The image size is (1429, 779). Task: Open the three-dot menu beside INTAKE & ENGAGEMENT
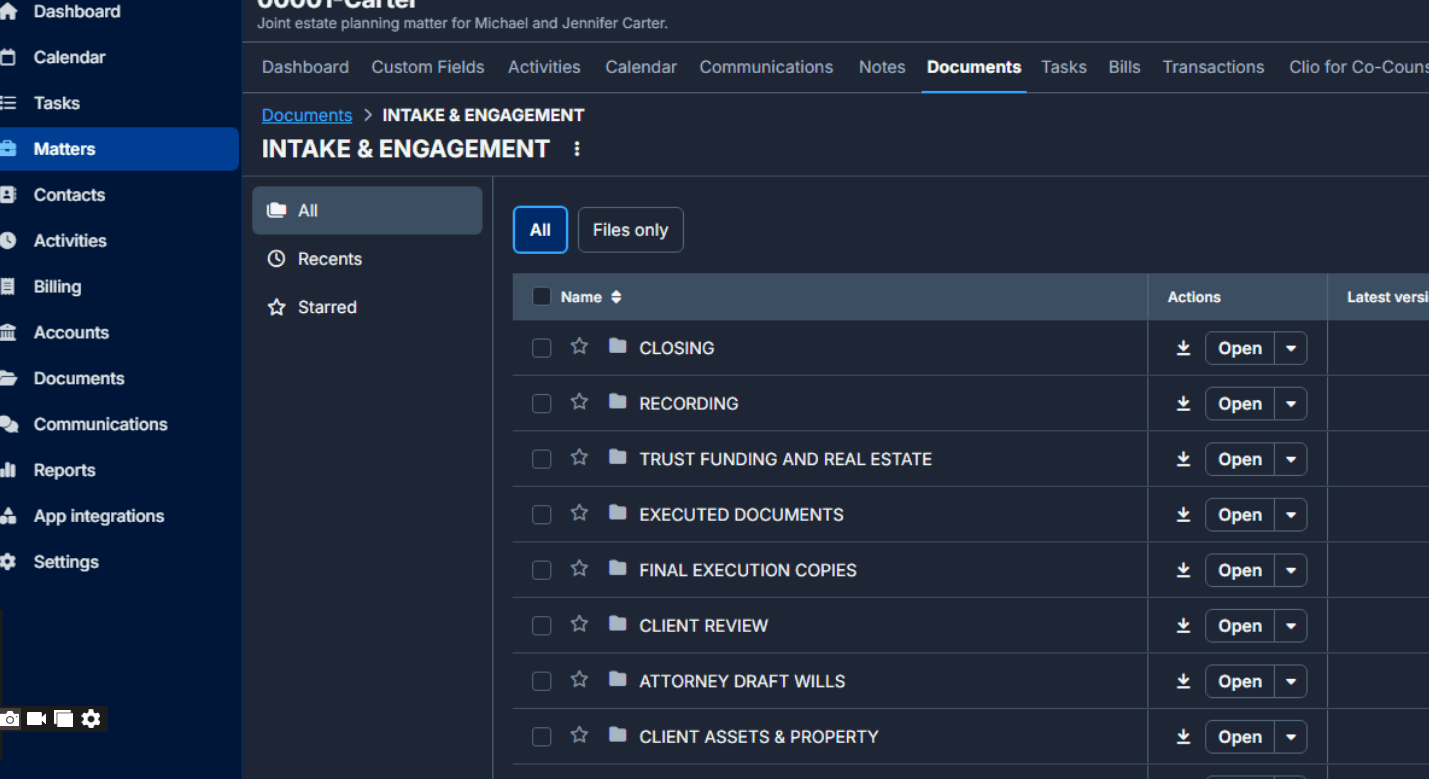pyautogui.click(x=576, y=149)
